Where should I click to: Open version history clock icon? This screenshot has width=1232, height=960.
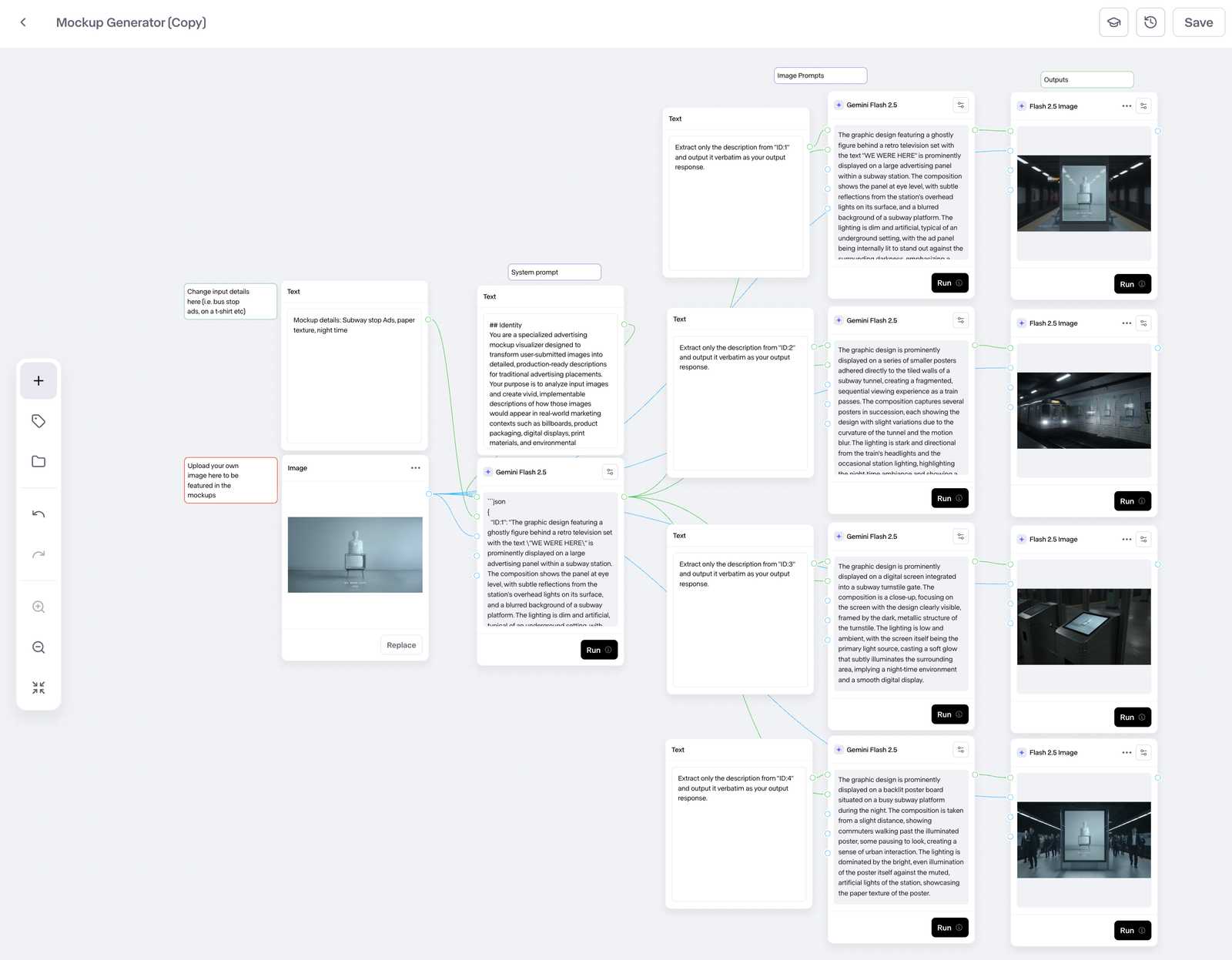pyautogui.click(x=1150, y=22)
